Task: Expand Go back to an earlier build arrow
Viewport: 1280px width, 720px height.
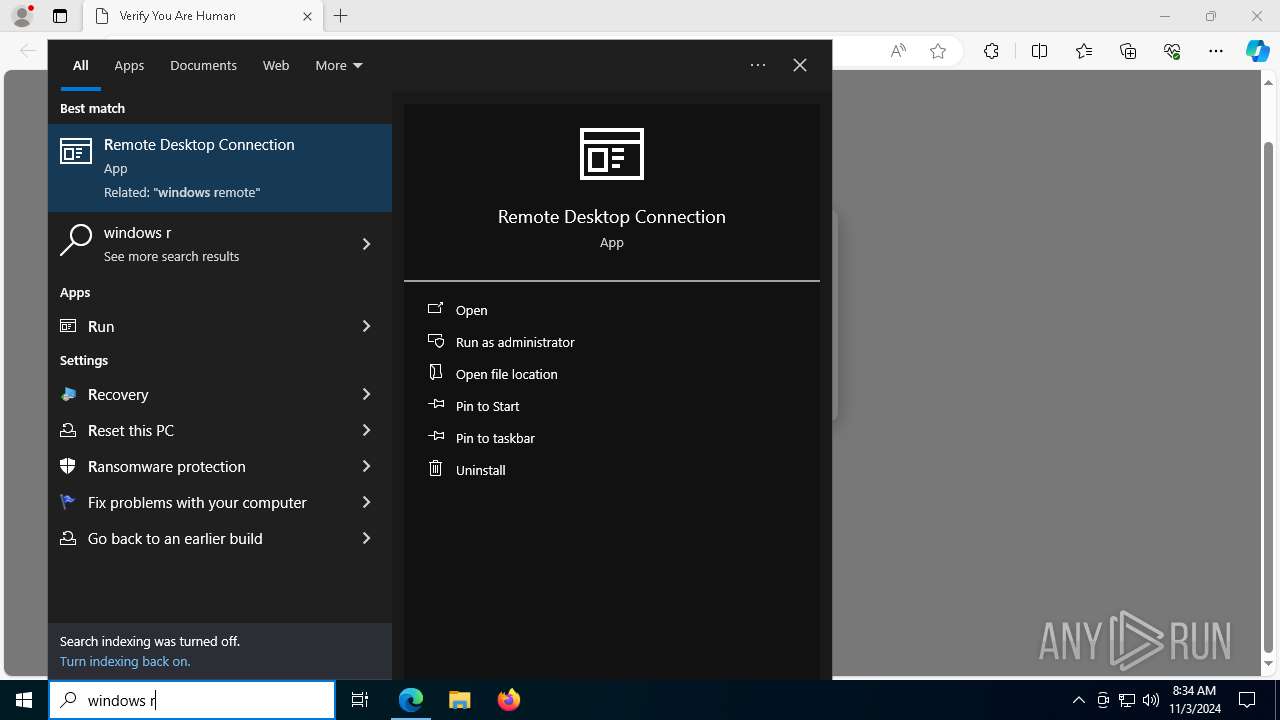Action: 366,538
